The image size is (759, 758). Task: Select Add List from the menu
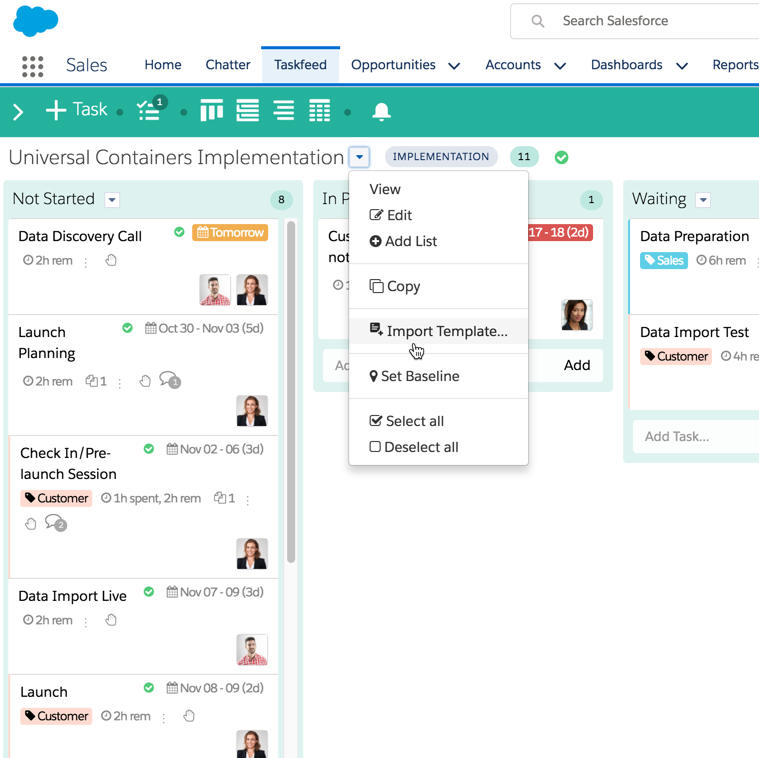coord(438,241)
